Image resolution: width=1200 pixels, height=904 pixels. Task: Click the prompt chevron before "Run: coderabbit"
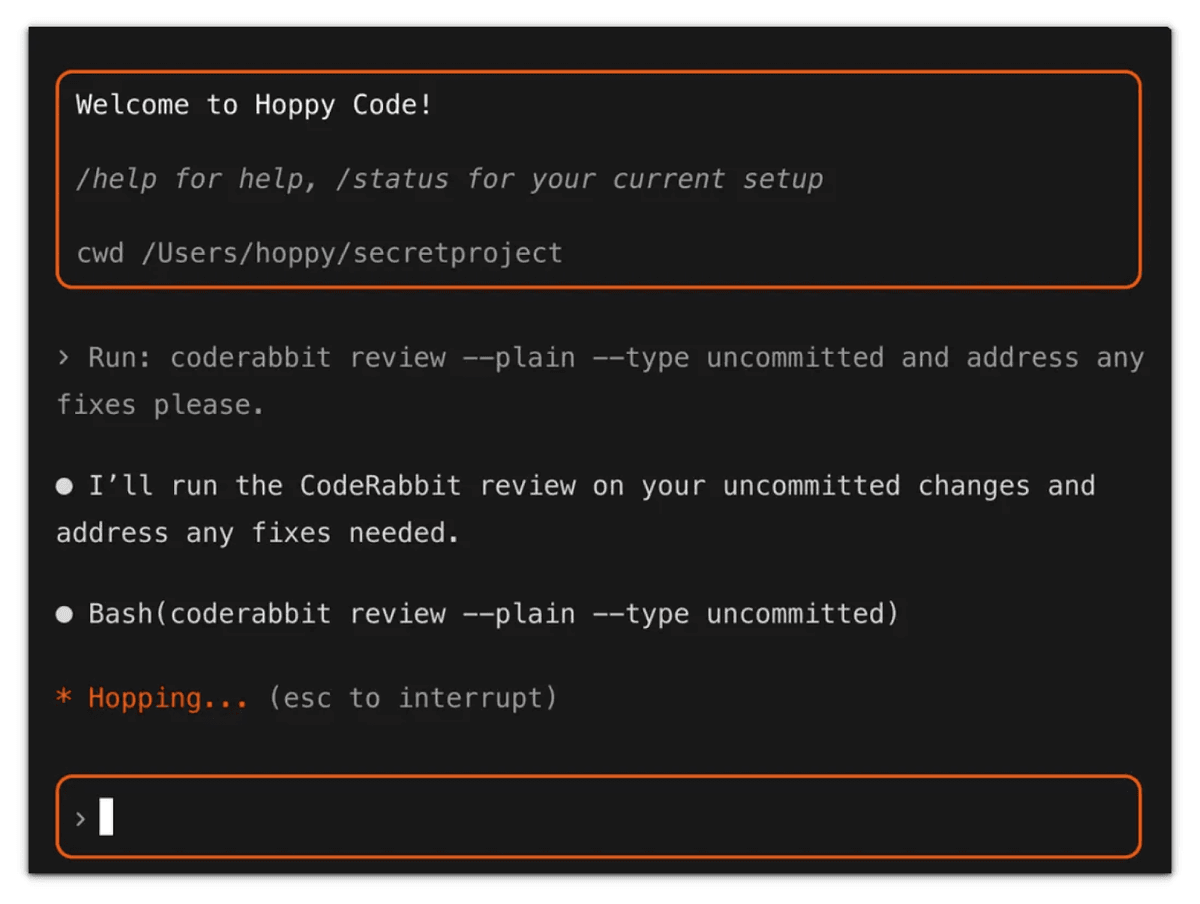click(64, 358)
